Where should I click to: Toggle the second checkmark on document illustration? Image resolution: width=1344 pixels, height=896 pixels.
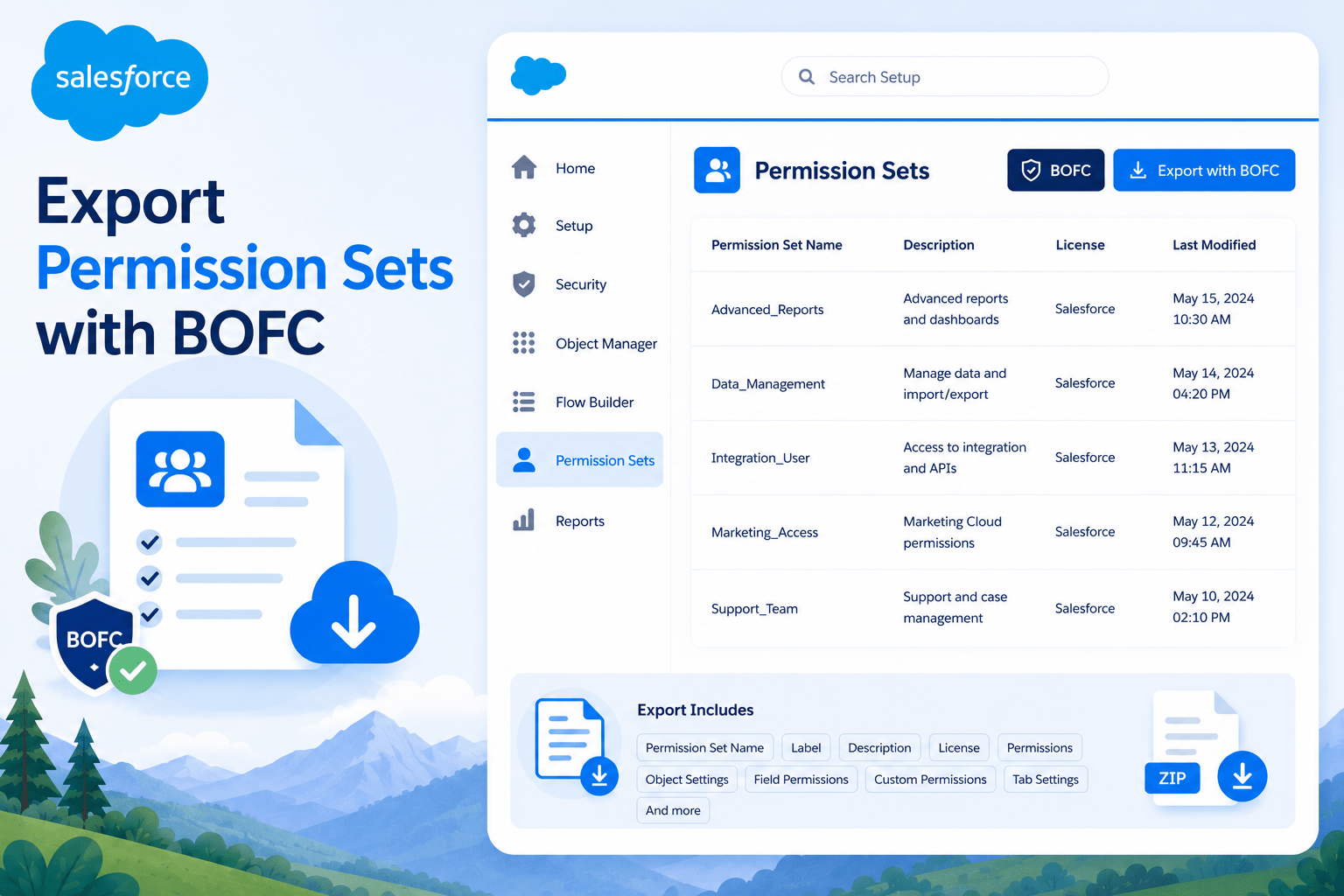(150, 577)
